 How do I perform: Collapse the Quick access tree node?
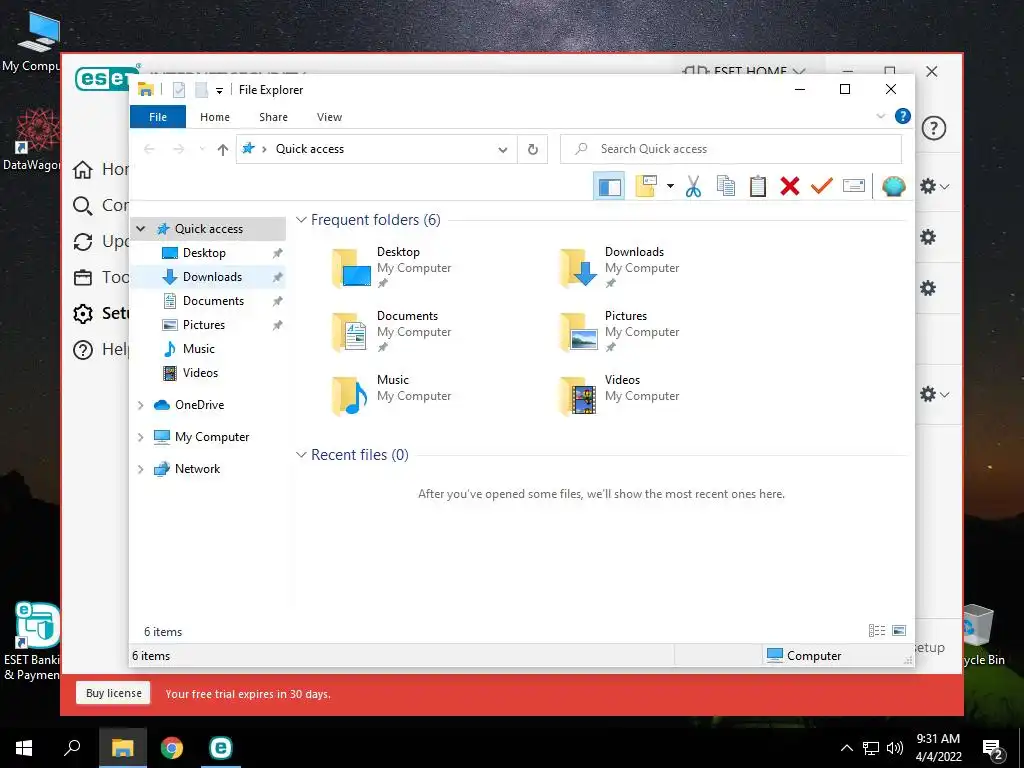coord(140,229)
